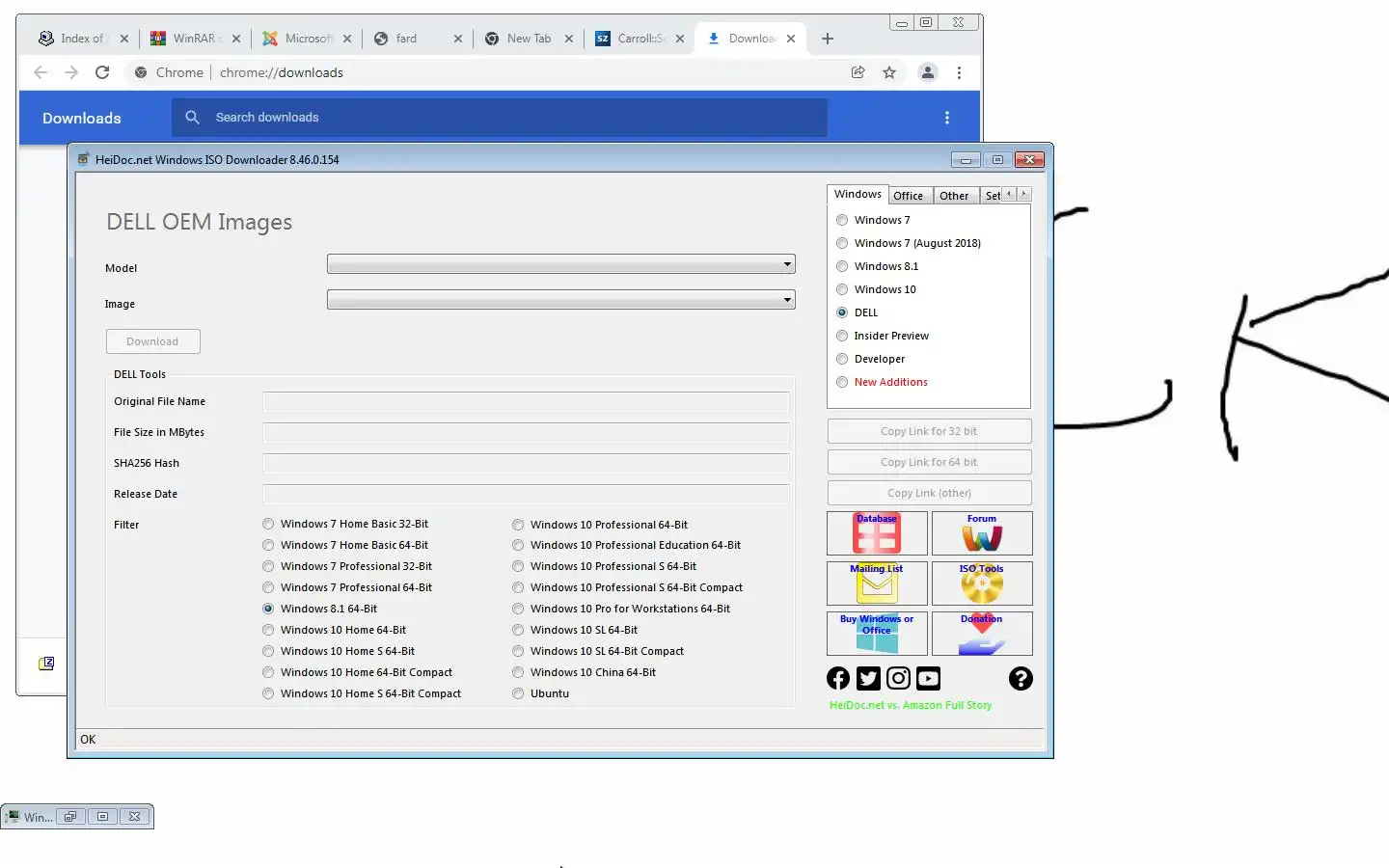Open HeiDoc.net vs. Amazon Full Story link
The image size is (1389, 868).
point(911,706)
